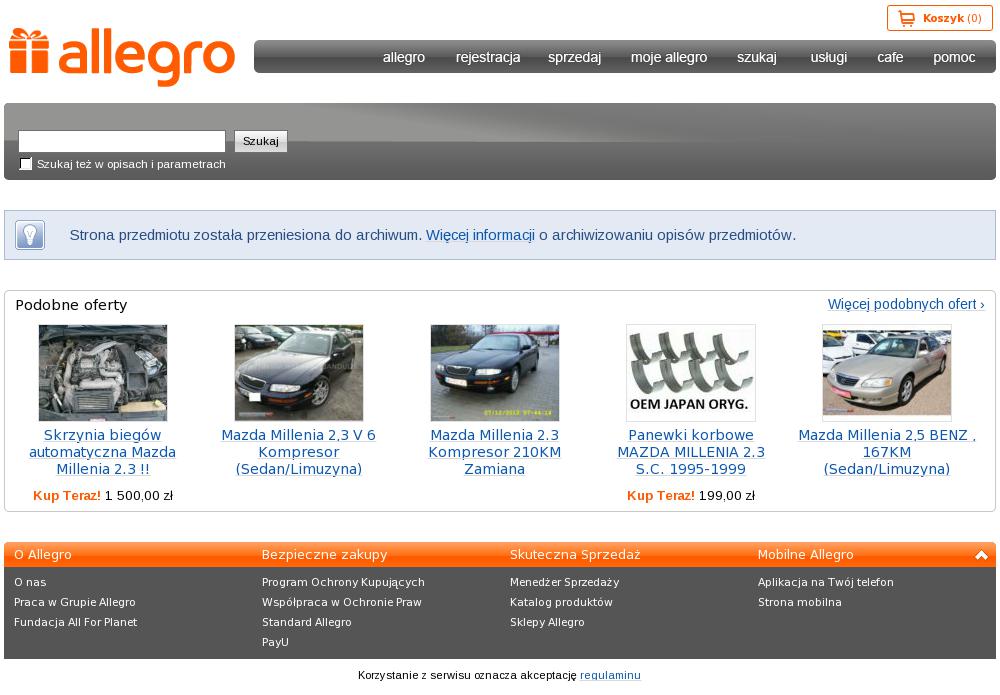The height and width of the screenshot is (695, 1000).
Task: Open the usługi menu item
Action: click(828, 57)
